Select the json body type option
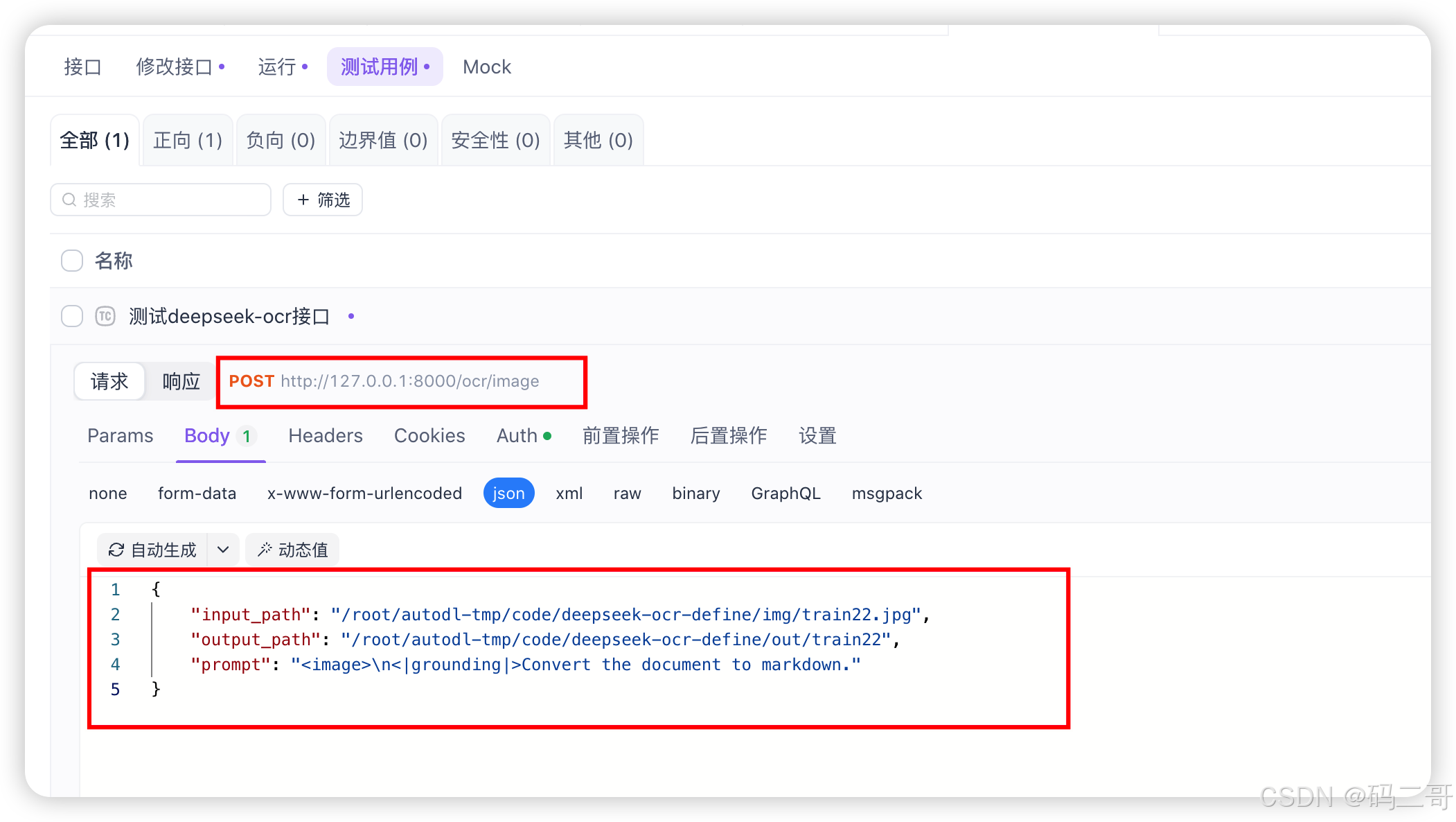The width and height of the screenshot is (1456, 822). 508,493
